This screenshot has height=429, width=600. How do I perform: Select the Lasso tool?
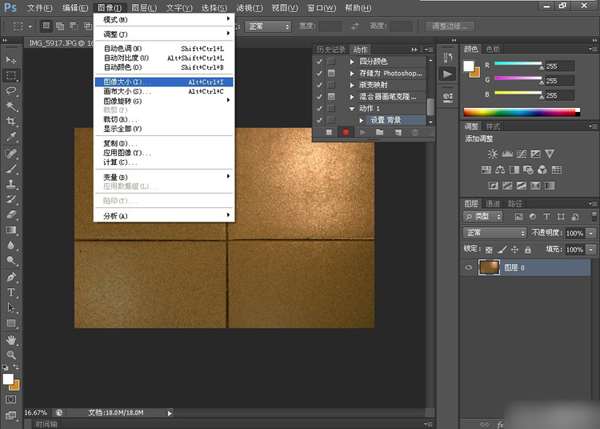click(x=12, y=90)
